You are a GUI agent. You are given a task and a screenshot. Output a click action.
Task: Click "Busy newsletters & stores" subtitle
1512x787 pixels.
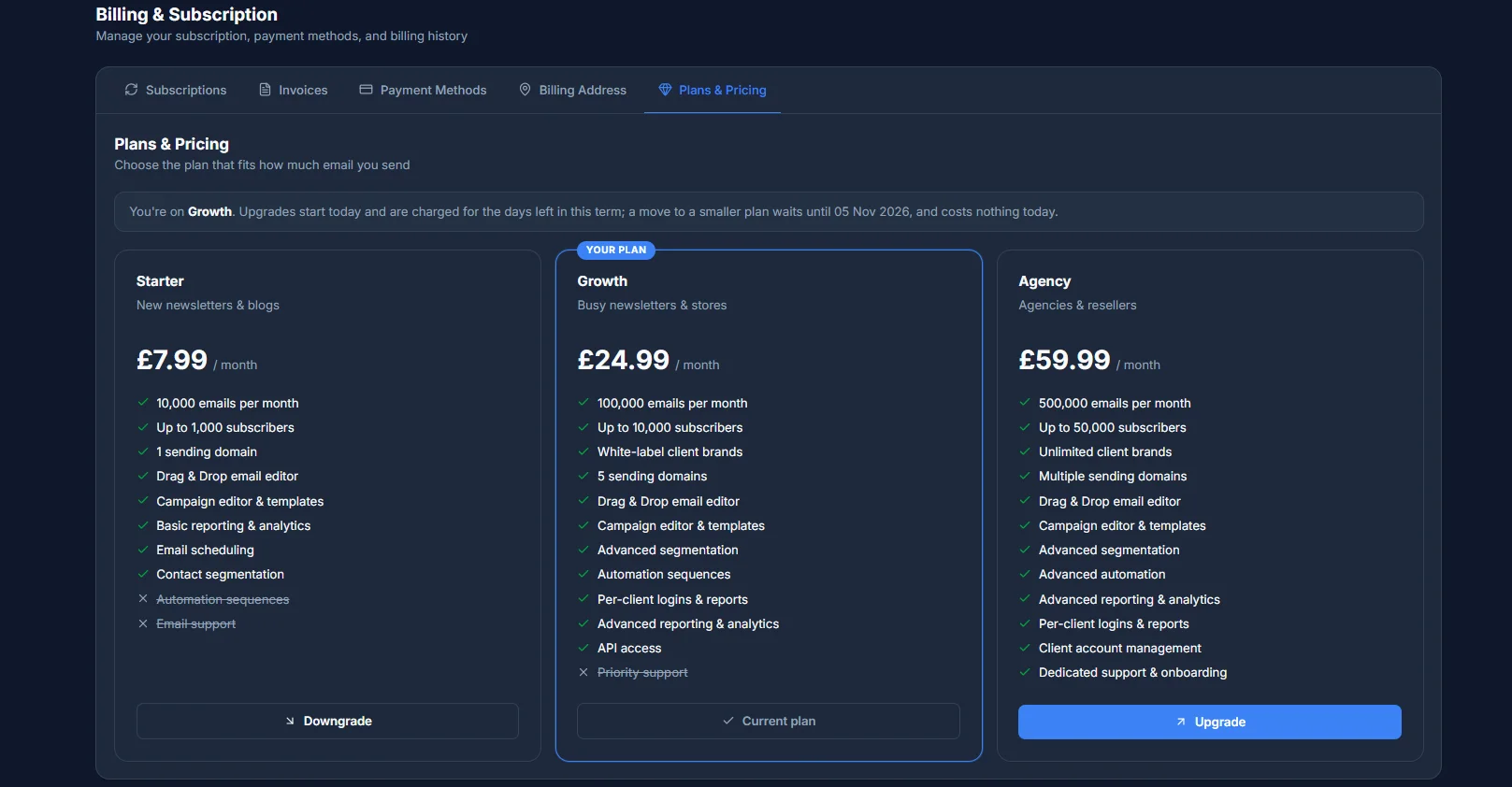click(652, 306)
